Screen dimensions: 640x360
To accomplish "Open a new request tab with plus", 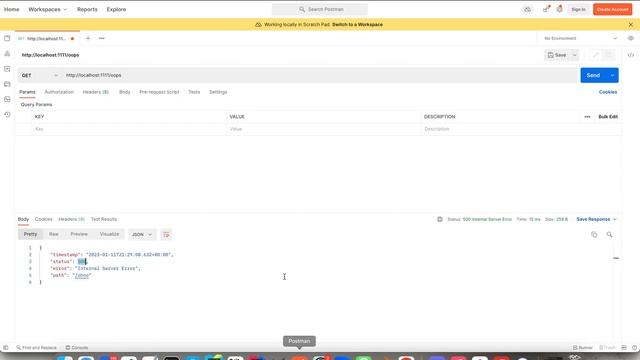I will click(88, 38).
